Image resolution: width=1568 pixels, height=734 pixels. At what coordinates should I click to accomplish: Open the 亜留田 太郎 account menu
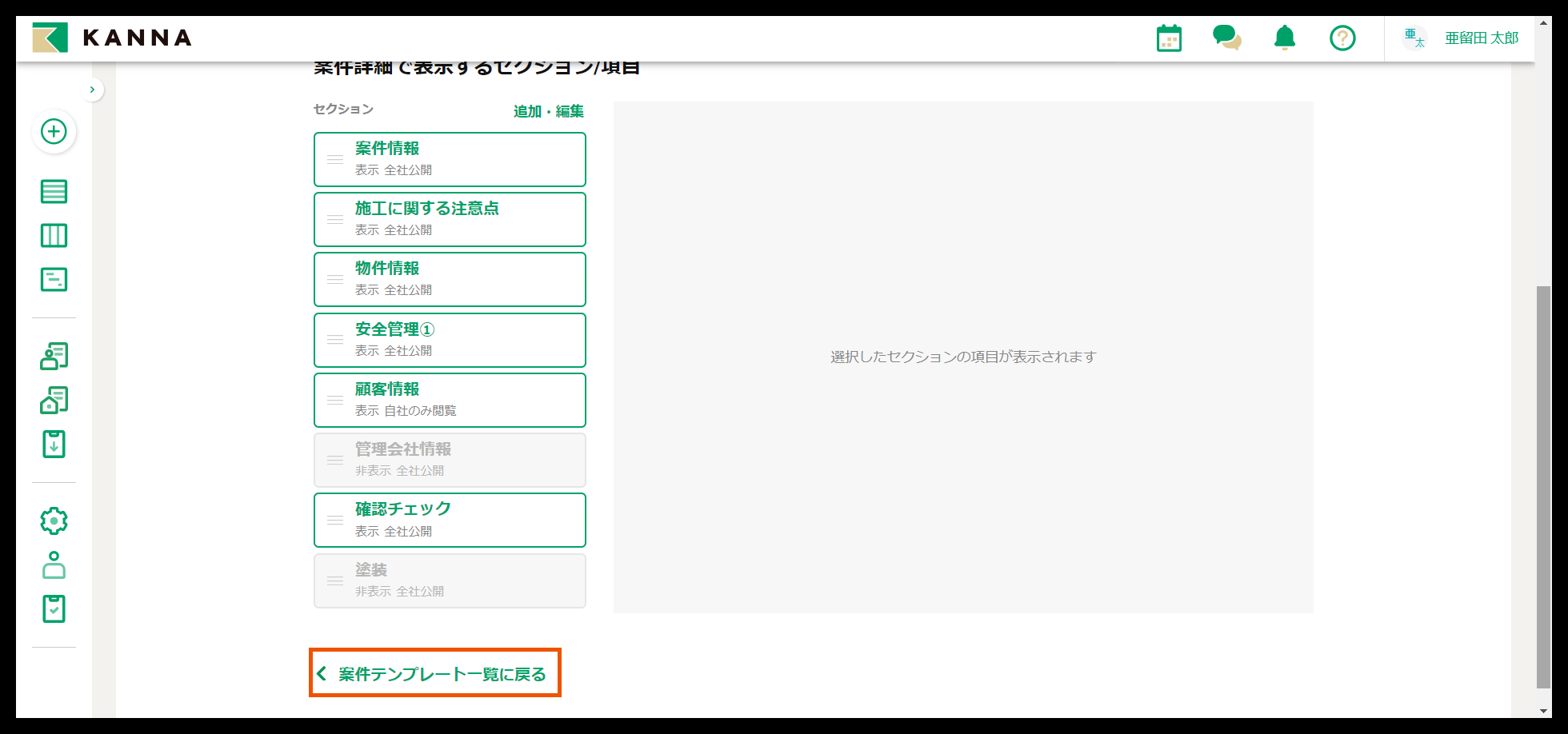[1481, 37]
